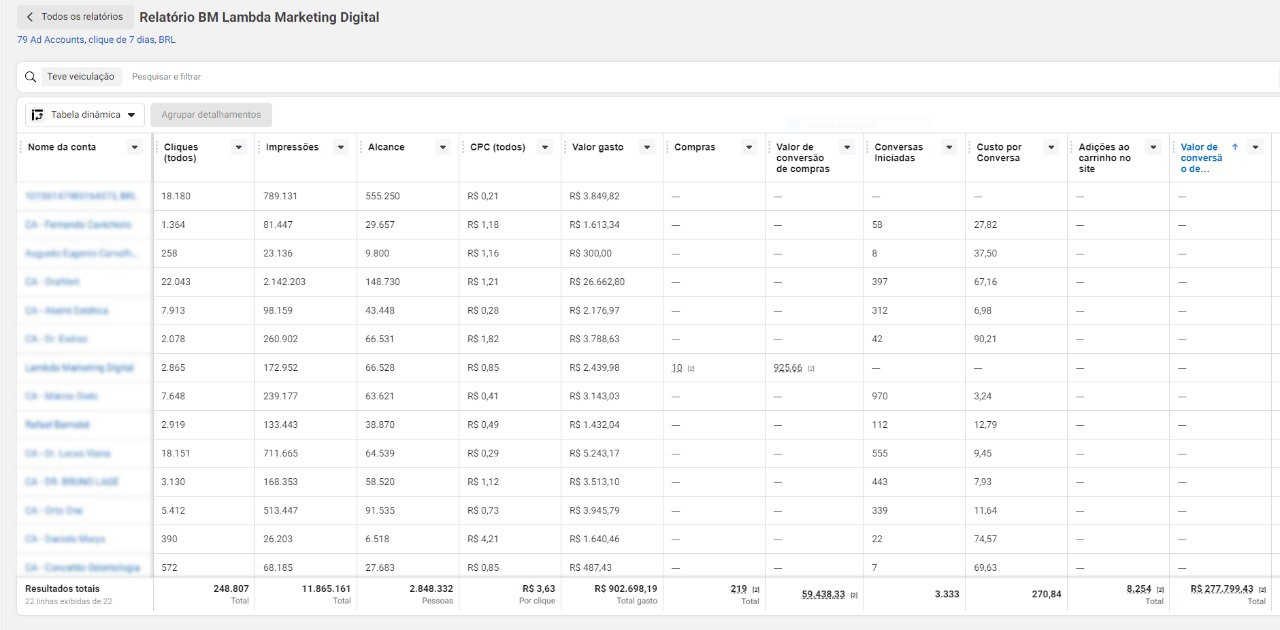The width and height of the screenshot is (1280, 630).
Task: Expand the Impressões column options
Action: [340, 147]
